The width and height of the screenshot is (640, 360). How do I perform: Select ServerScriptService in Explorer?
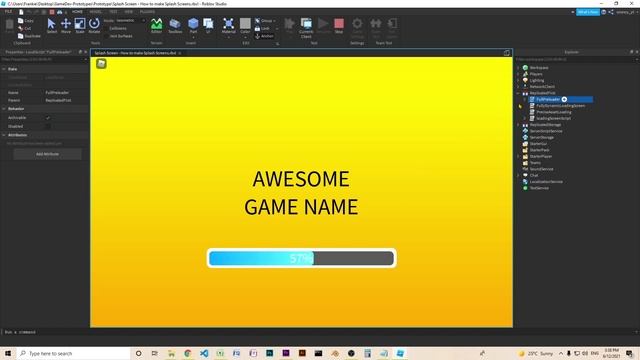(546, 131)
